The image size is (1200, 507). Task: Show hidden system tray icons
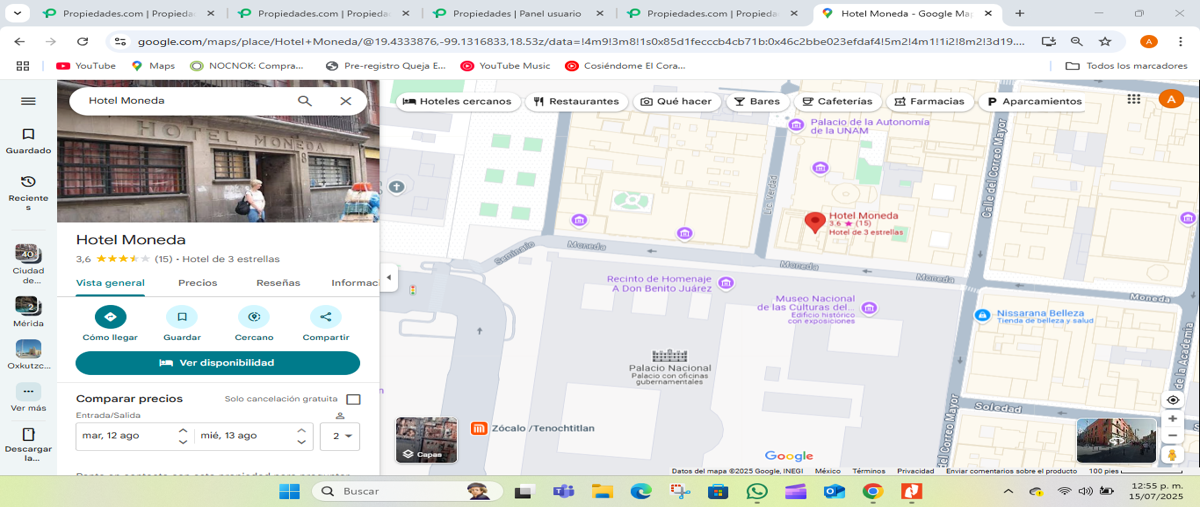(x=1008, y=491)
